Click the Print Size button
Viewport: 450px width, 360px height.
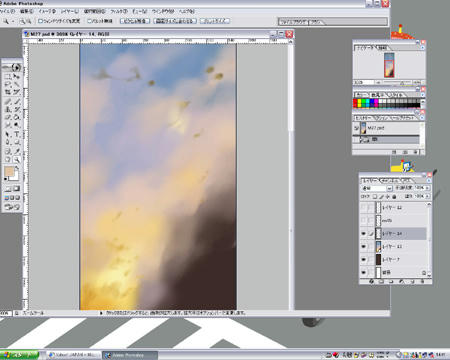pyautogui.click(x=215, y=21)
